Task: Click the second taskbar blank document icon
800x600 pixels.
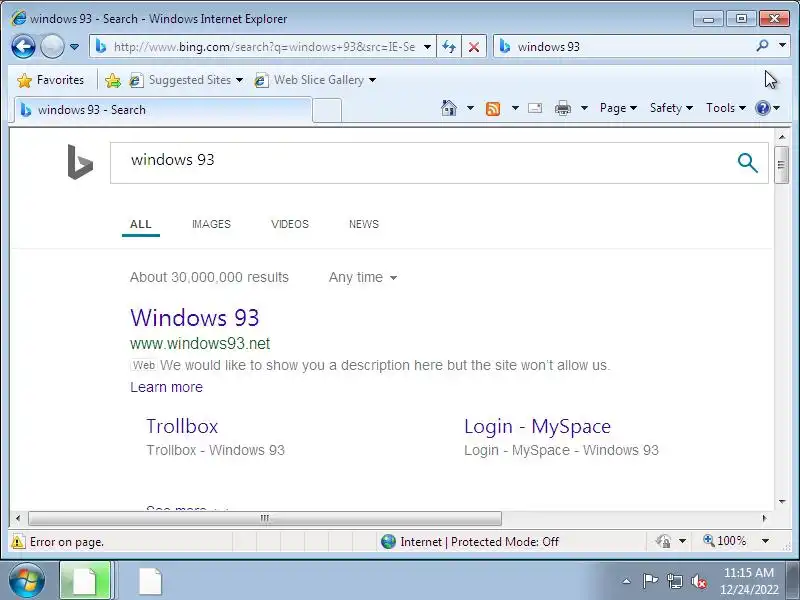Action: [150, 581]
